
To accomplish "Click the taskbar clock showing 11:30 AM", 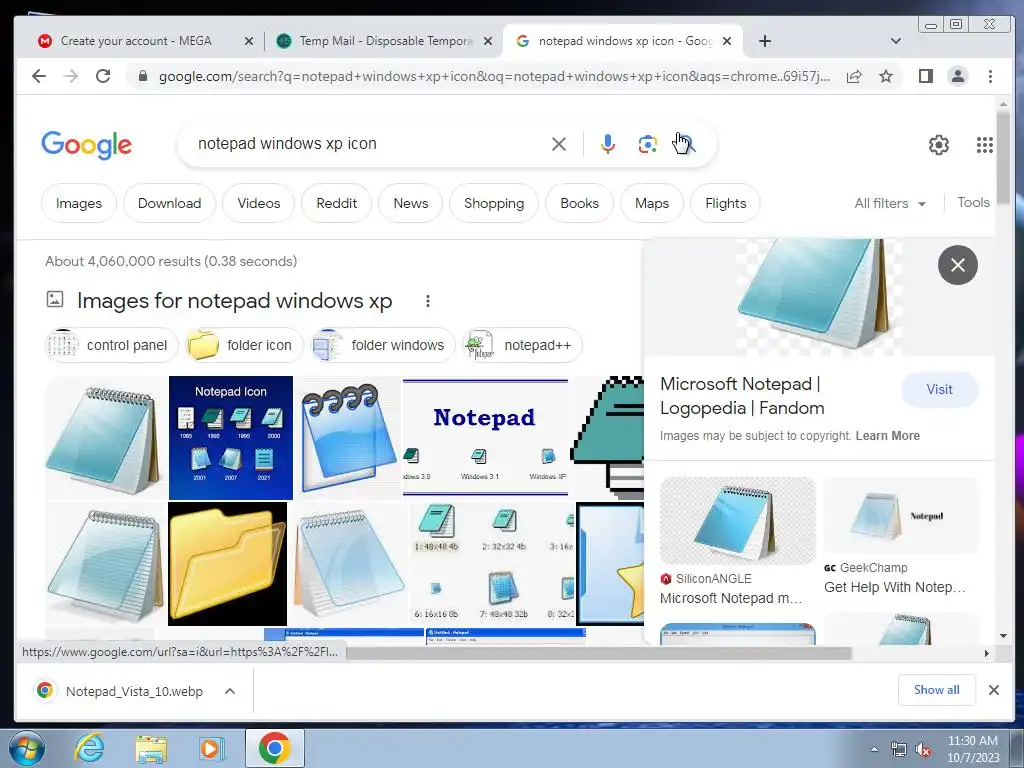I will click(x=973, y=749).
